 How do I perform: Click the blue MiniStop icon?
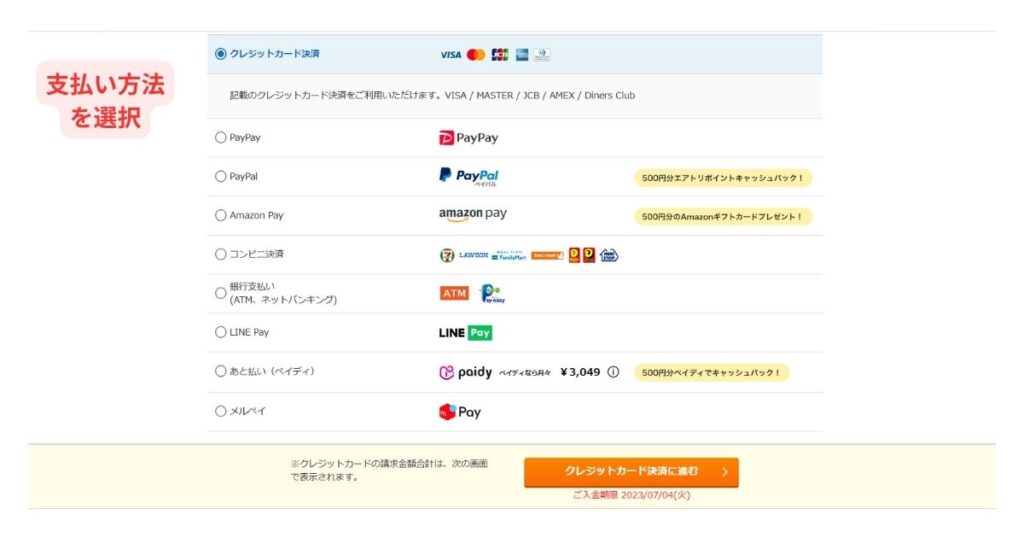coord(609,255)
